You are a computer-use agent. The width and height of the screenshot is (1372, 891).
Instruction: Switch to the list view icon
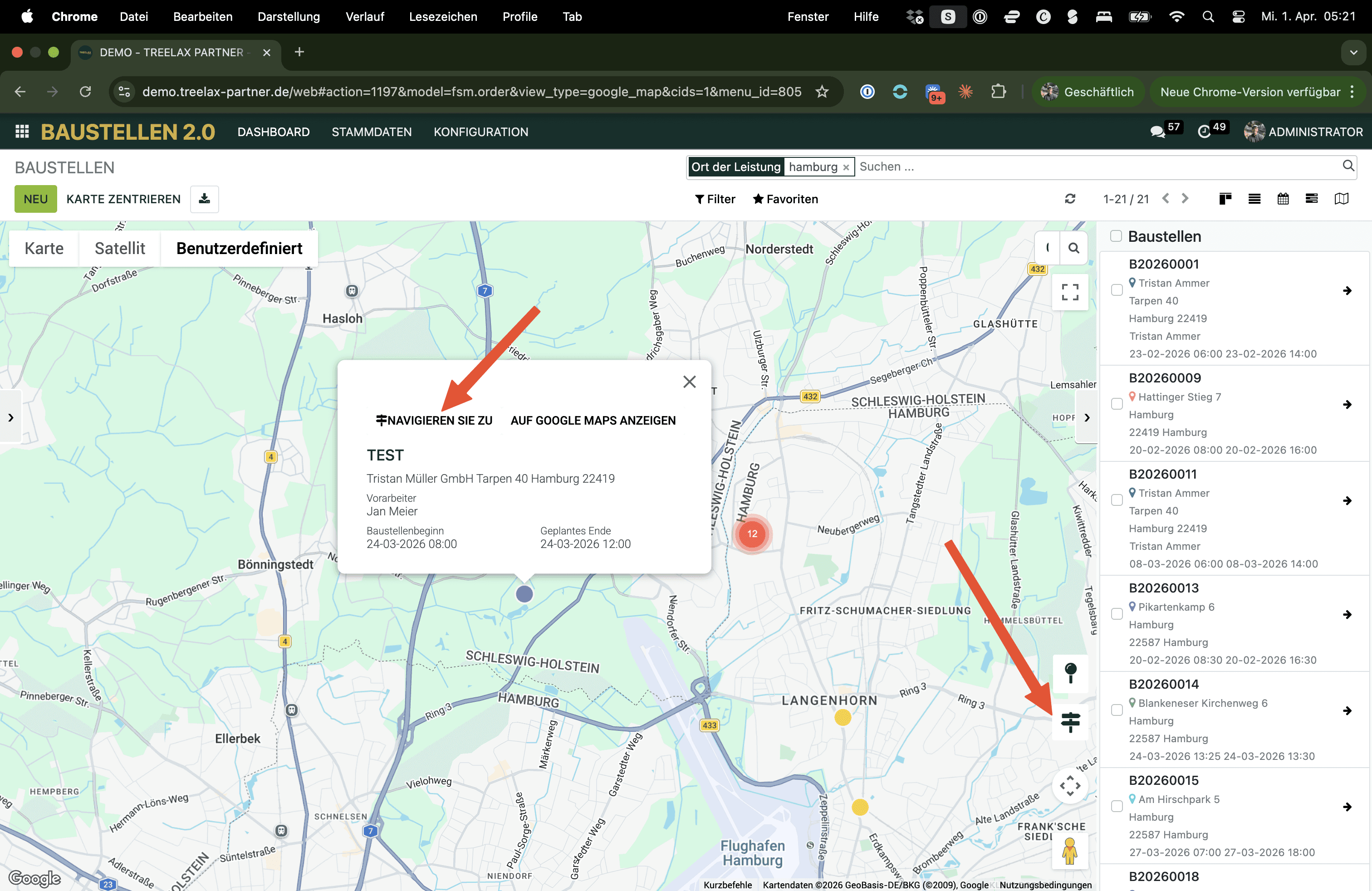point(1254,199)
